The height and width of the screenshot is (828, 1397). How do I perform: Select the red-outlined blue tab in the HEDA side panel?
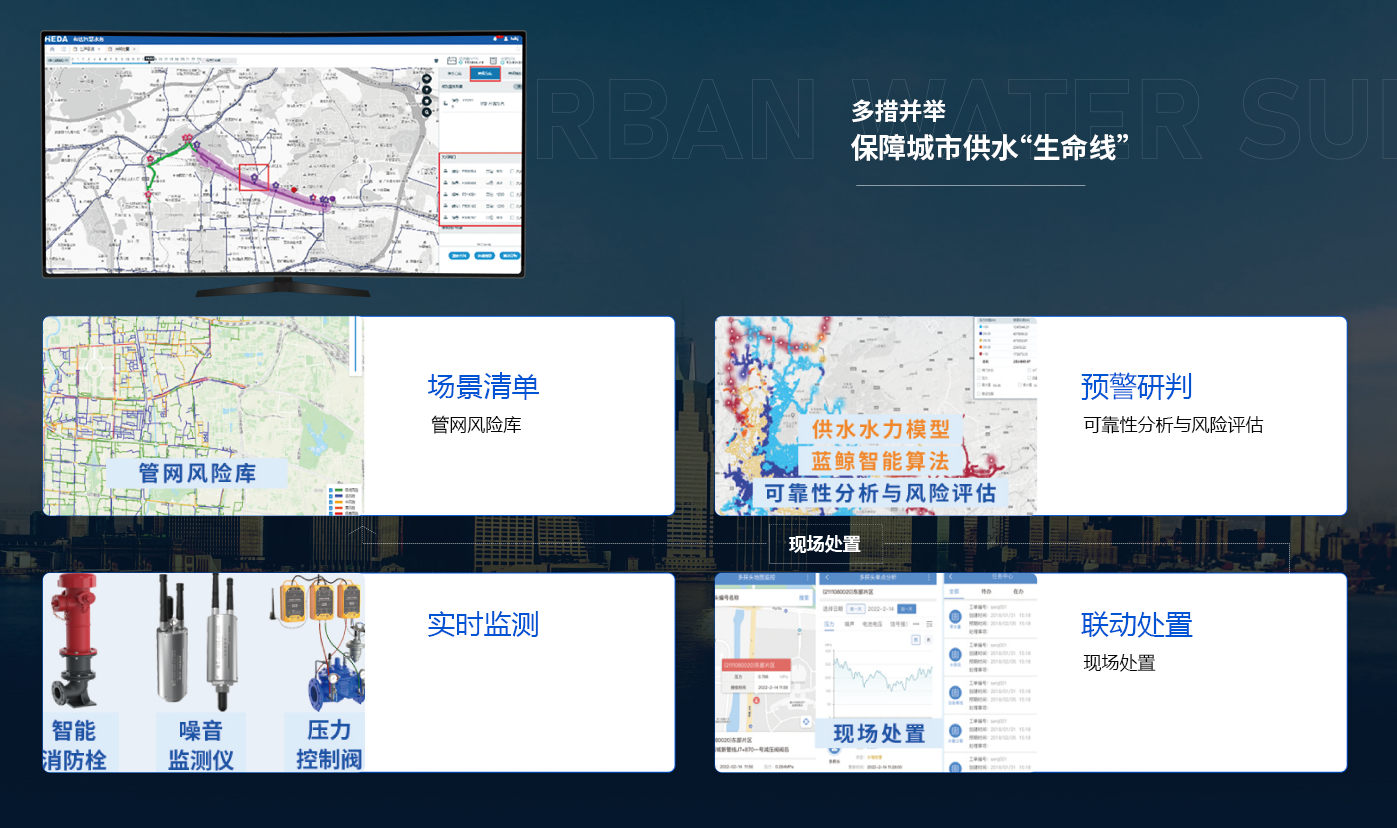click(x=485, y=74)
